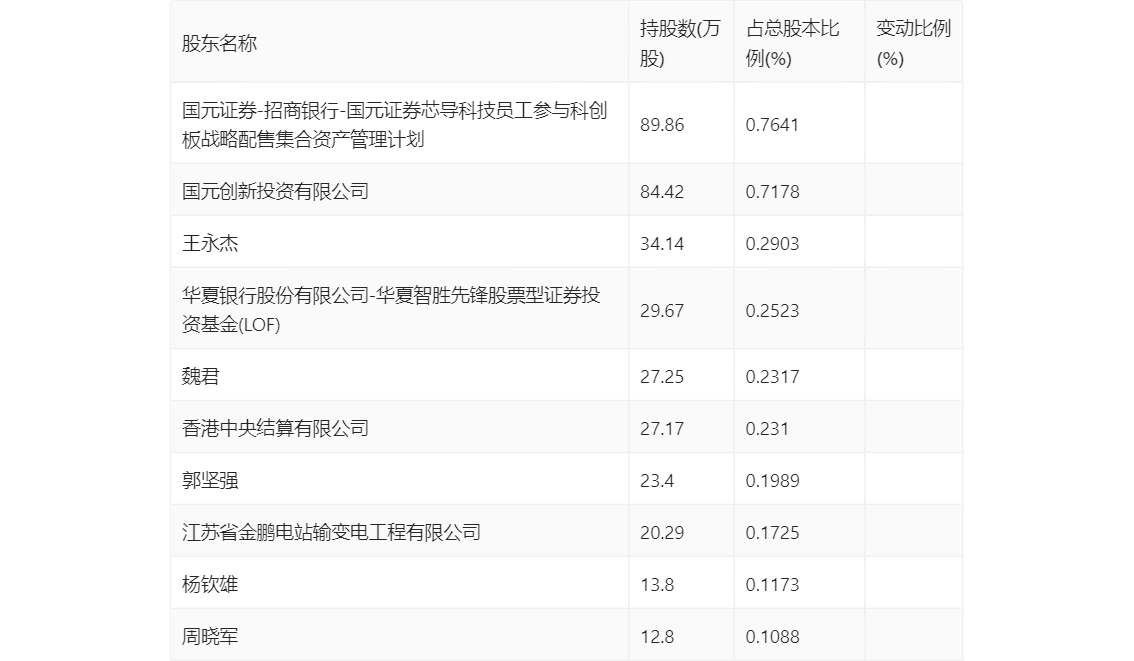Image resolution: width=1134 pixels, height=661 pixels.
Task: Select shareholder 魏君
Action: pos(200,376)
